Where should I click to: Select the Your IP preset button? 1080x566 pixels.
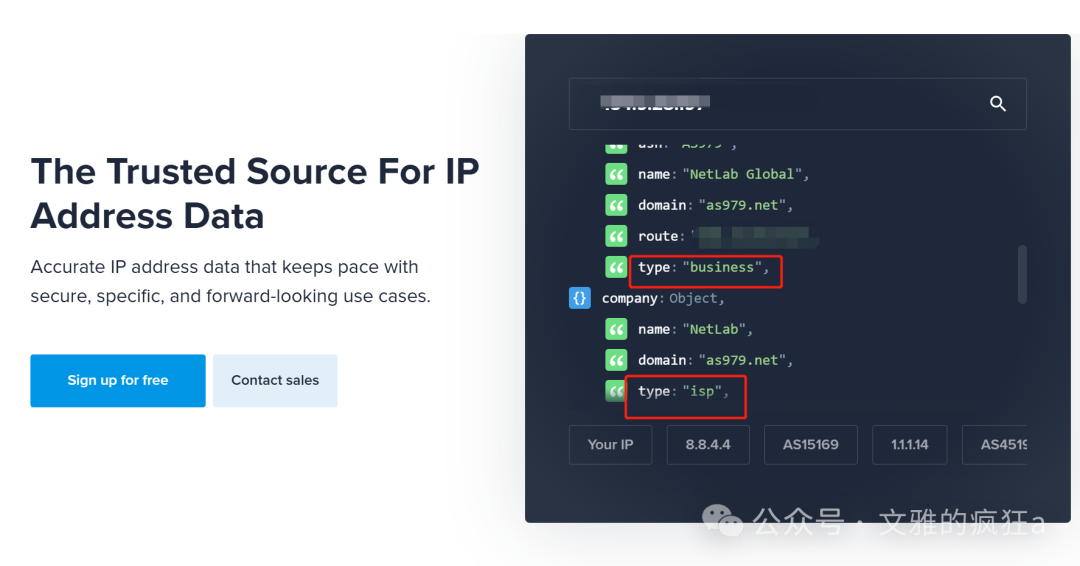point(610,445)
